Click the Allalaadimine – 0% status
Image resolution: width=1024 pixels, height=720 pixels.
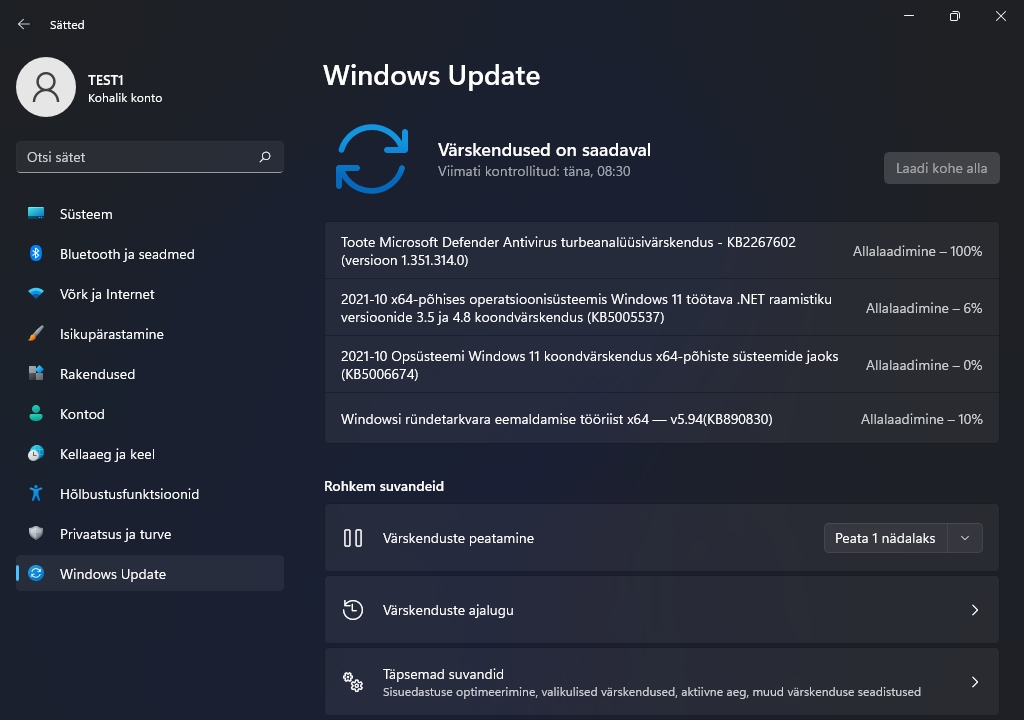pos(923,365)
